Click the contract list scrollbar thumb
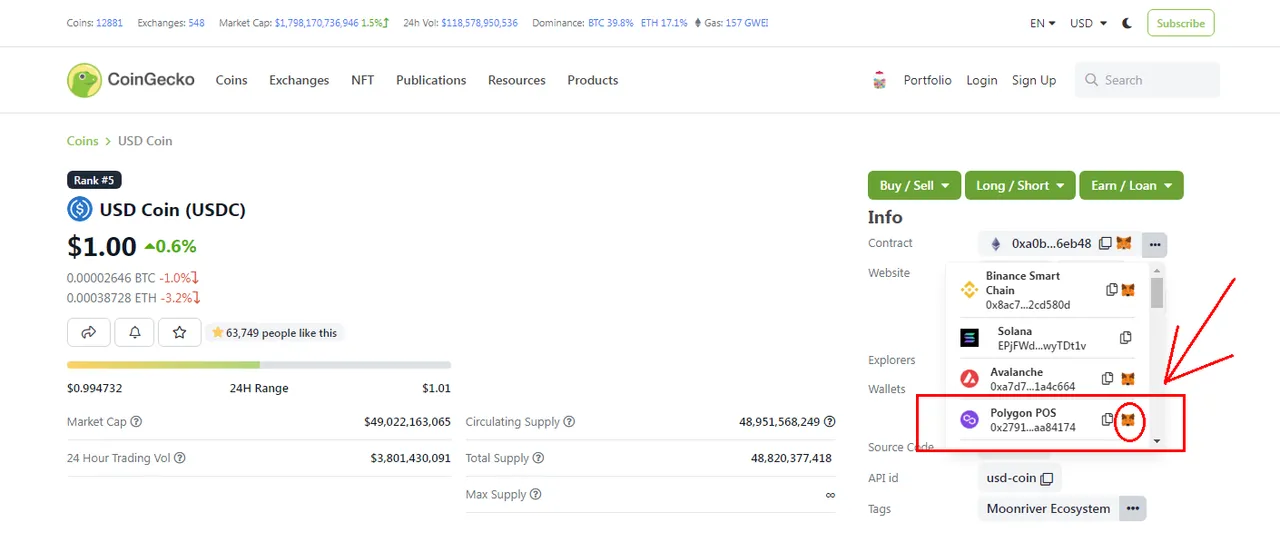The image size is (1280, 533). point(1157,293)
